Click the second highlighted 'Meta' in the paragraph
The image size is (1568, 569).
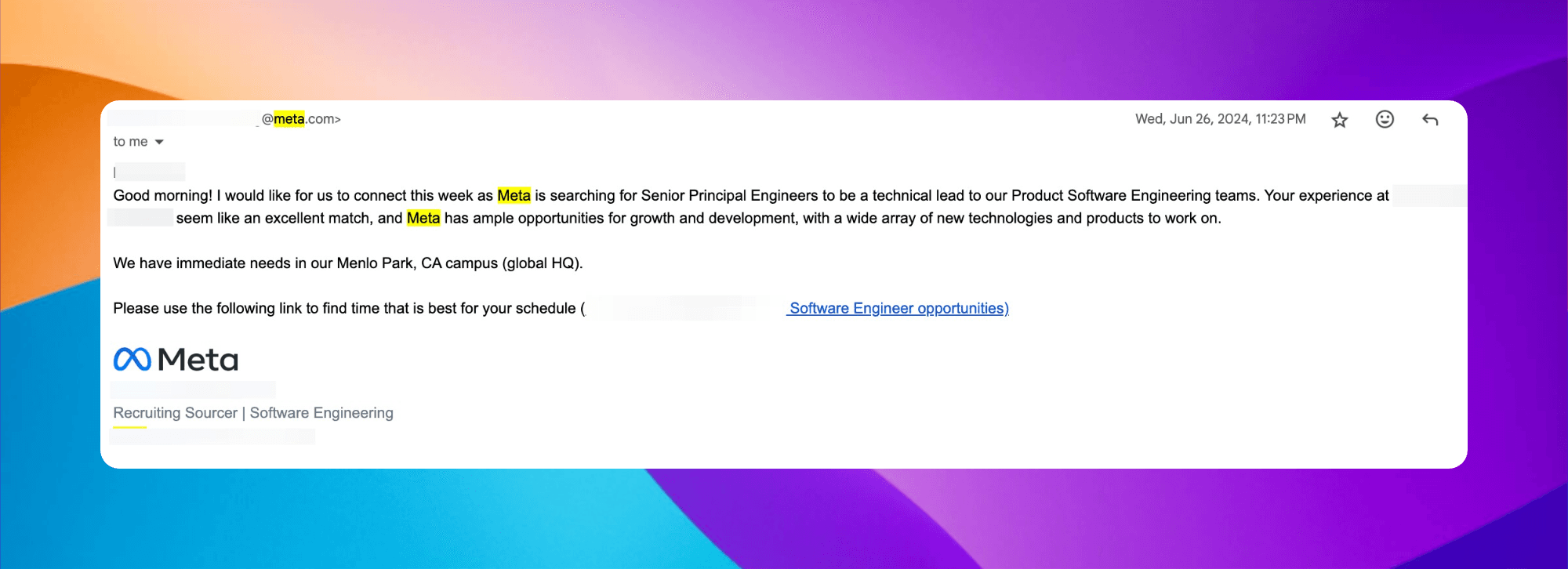423,219
